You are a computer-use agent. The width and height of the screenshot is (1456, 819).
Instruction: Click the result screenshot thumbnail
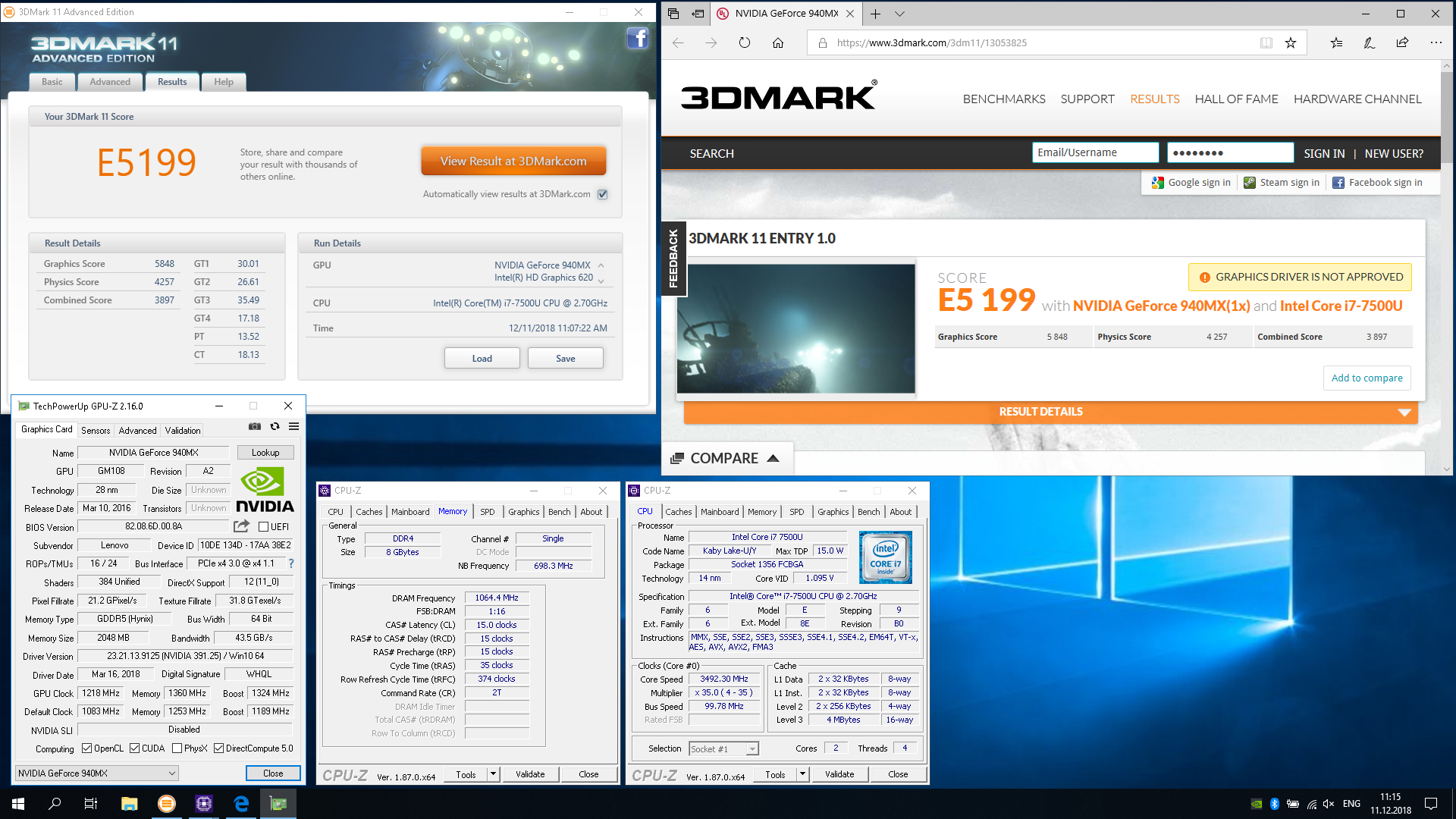click(795, 328)
